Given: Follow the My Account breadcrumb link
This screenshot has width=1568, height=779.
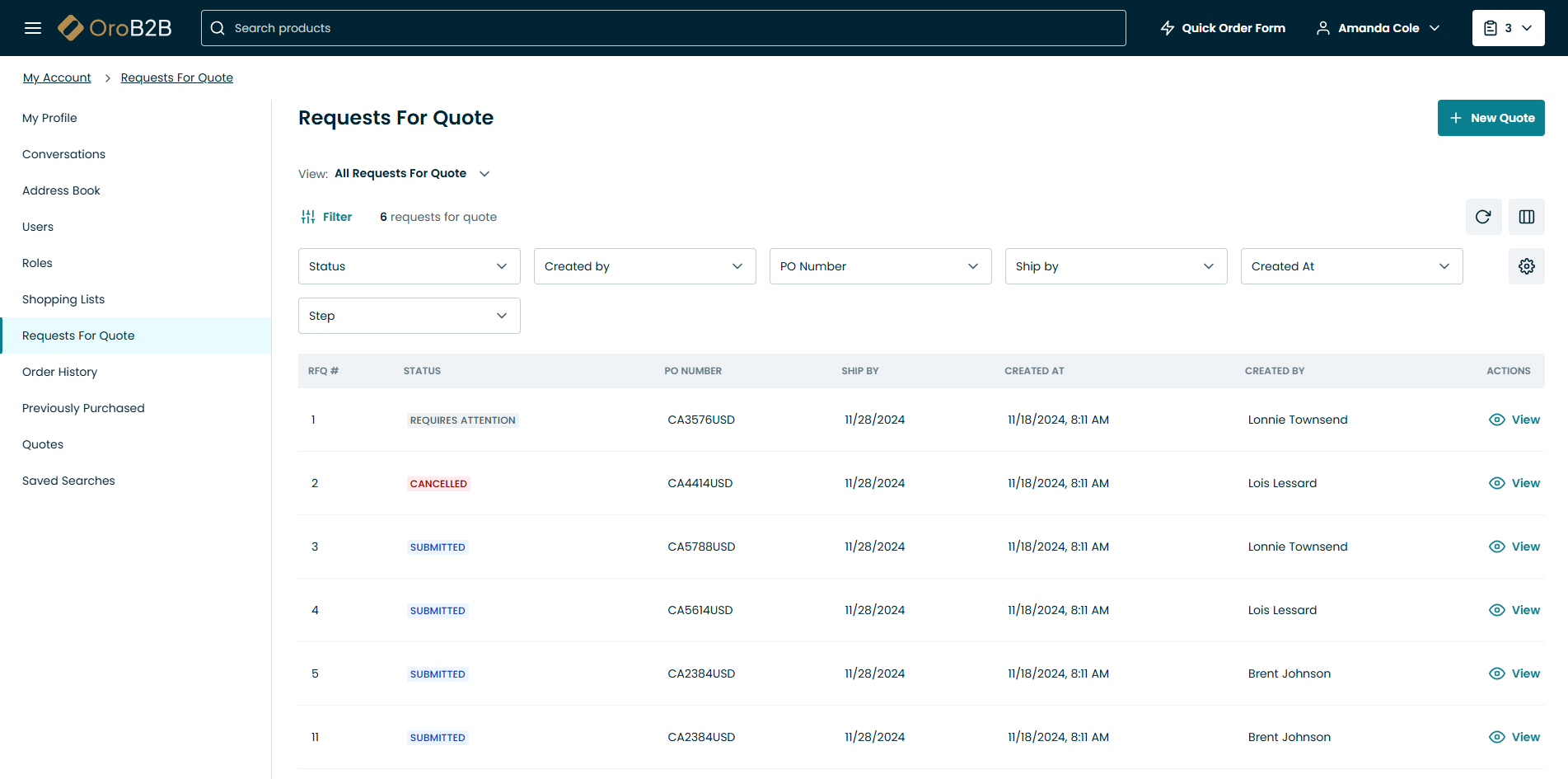Looking at the screenshot, I should coord(57,77).
